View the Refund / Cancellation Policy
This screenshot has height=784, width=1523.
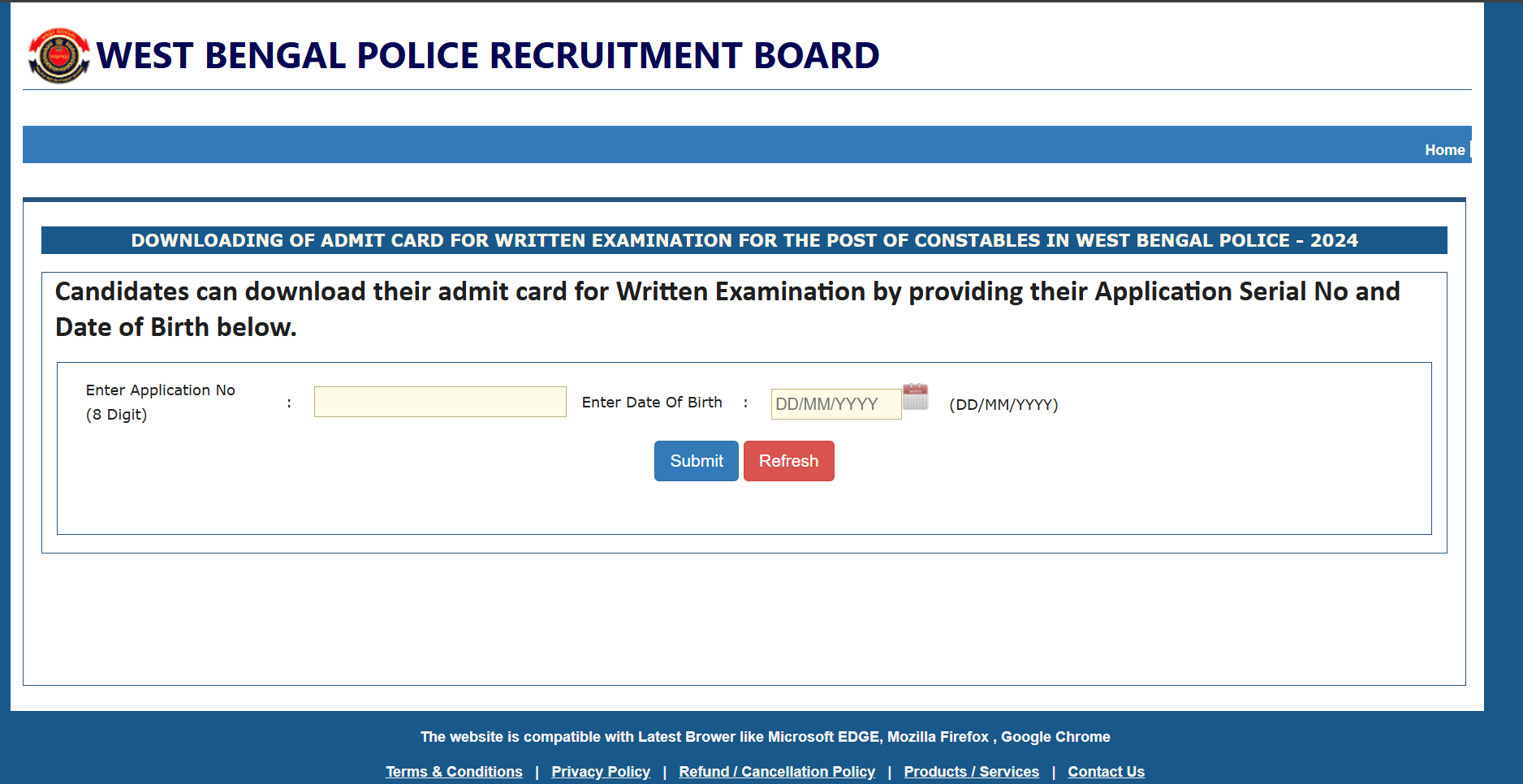tap(777, 771)
